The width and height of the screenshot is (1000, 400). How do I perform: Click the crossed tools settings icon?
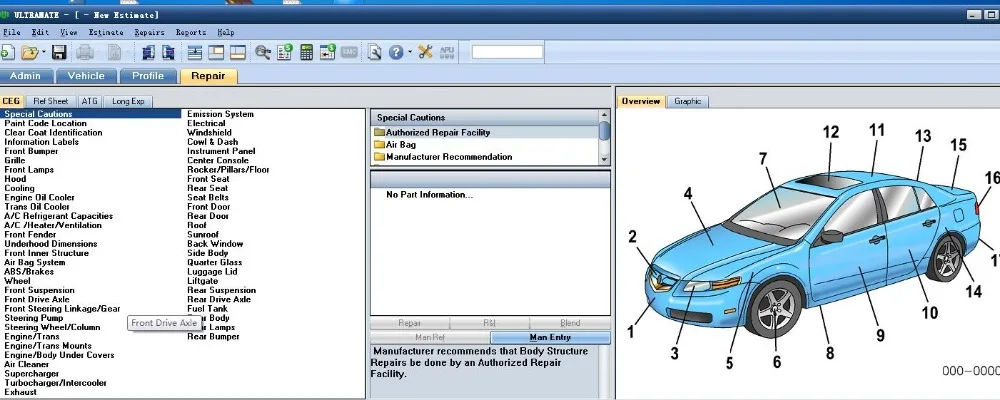pyautogui.click(x=425, y=52)
